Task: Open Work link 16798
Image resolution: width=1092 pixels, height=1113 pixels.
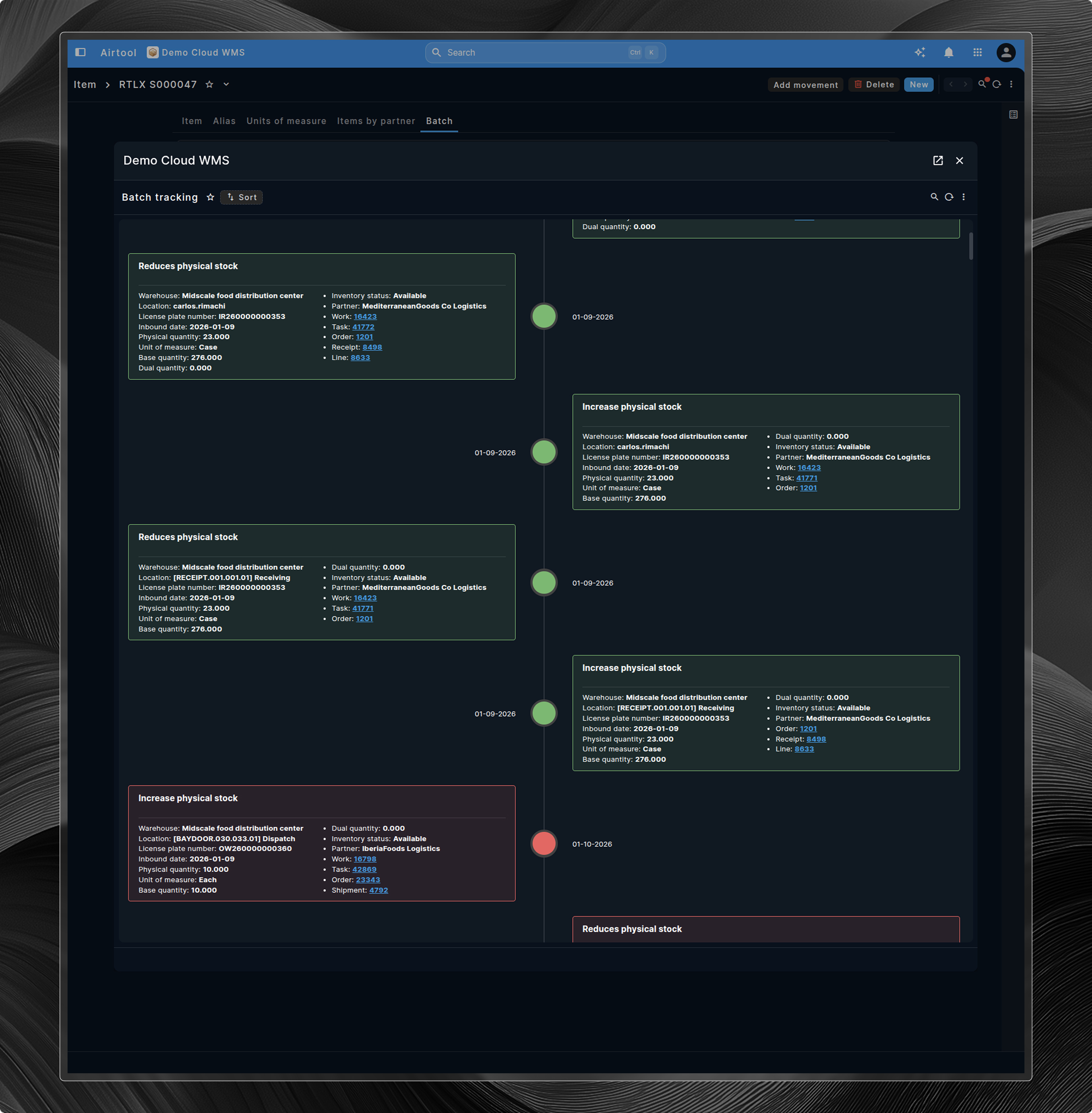Action: click(x=365, y=859)
